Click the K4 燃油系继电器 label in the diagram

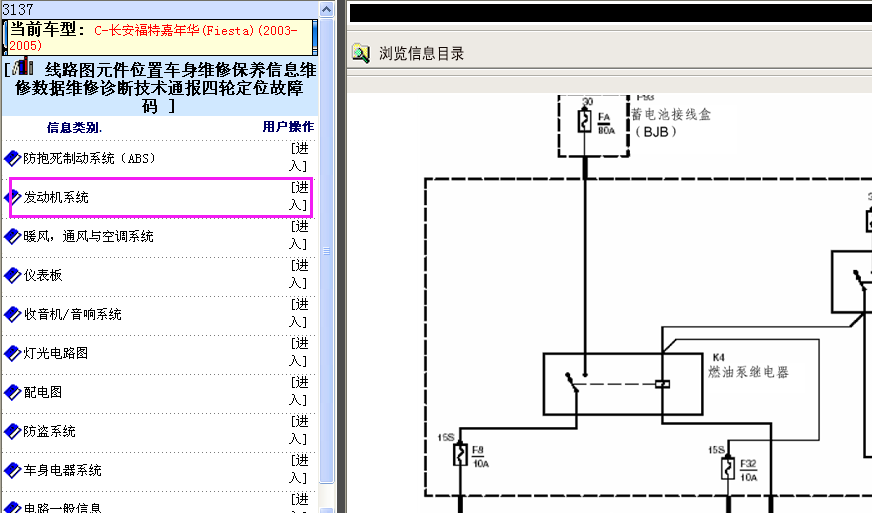748,365
